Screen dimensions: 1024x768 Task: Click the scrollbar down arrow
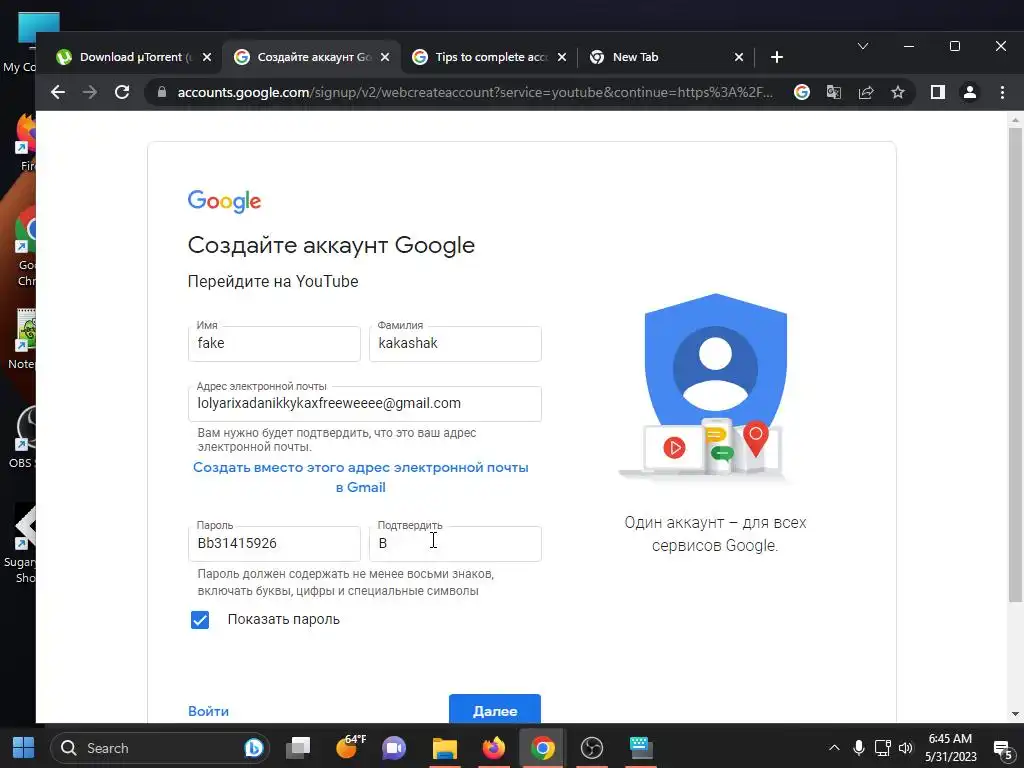pos(1015,714)
